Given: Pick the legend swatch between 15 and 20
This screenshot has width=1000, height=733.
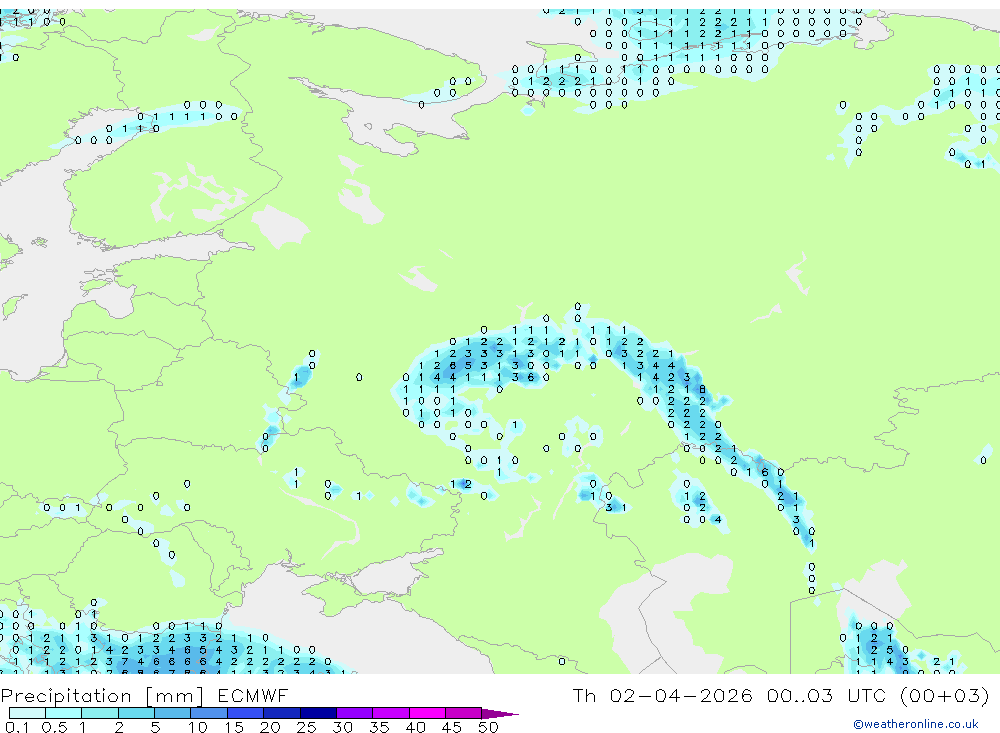Looking at the screenshot, I should click(245, 713).
